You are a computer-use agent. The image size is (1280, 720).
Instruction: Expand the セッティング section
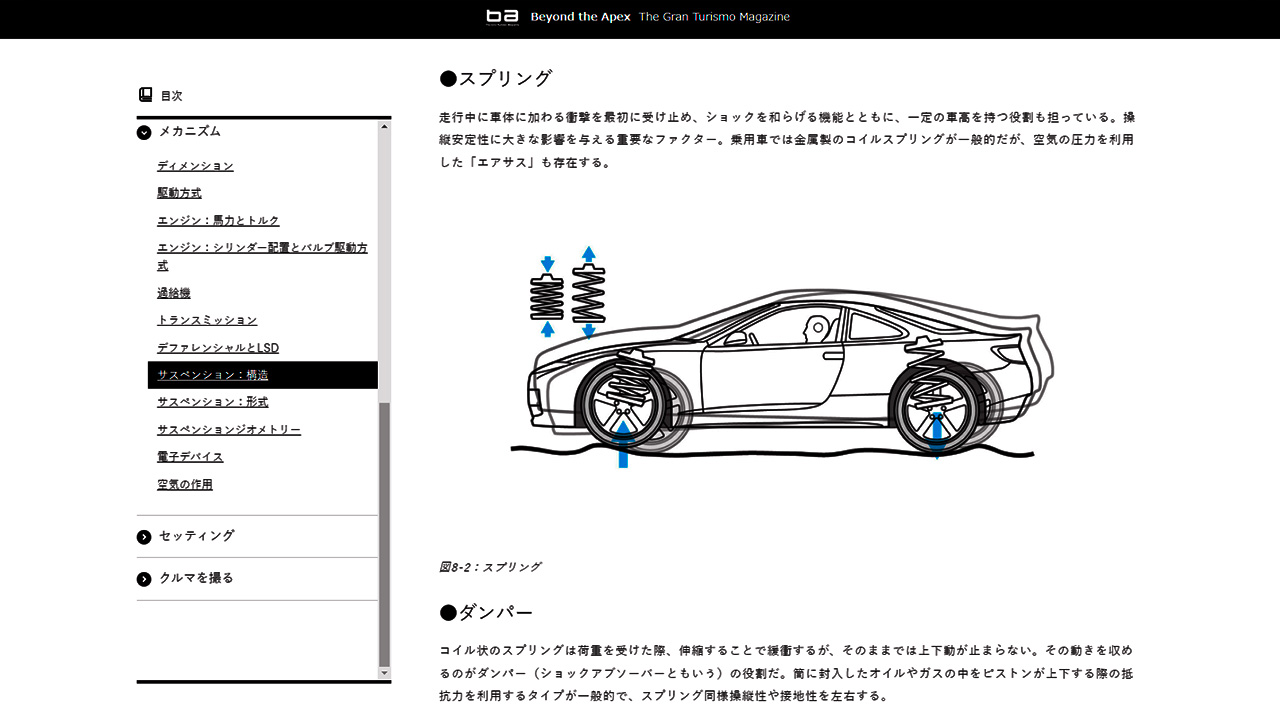(x=144, y=537)
